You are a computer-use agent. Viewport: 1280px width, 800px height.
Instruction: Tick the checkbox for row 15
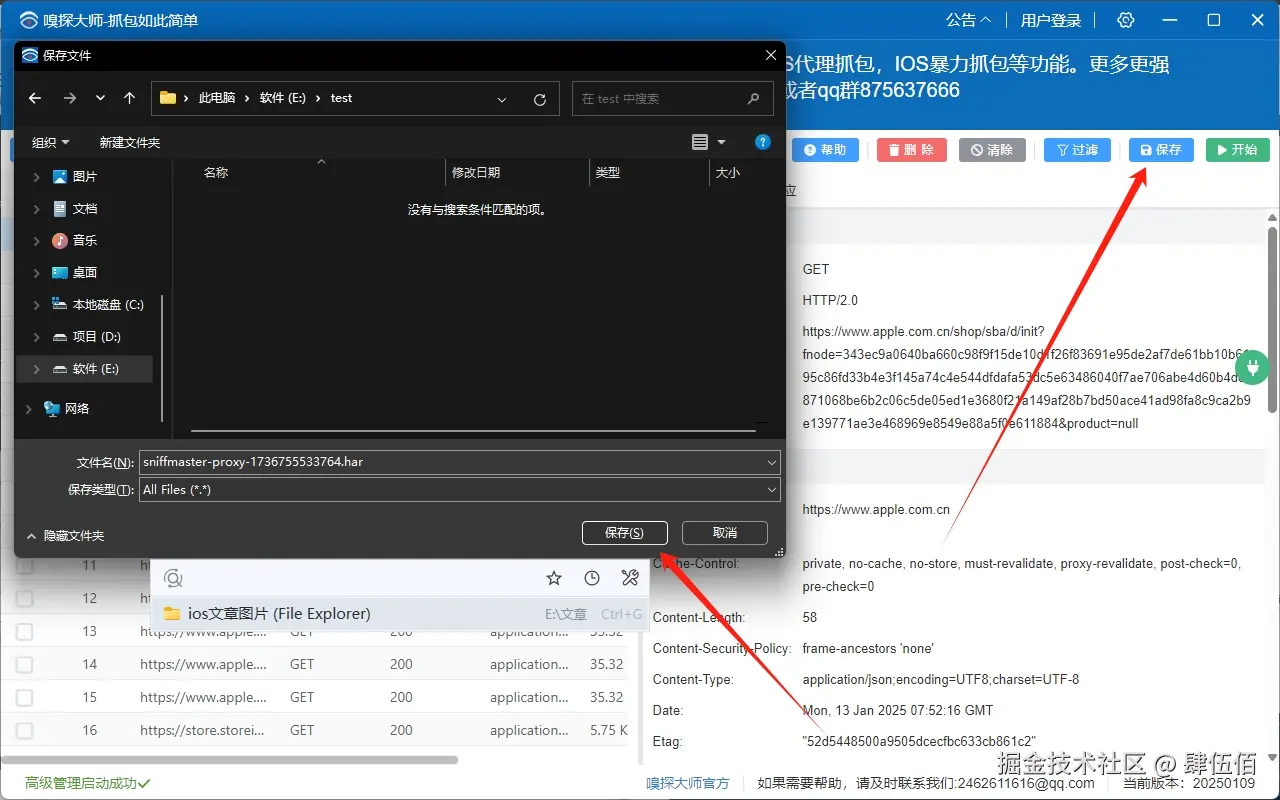24,698
